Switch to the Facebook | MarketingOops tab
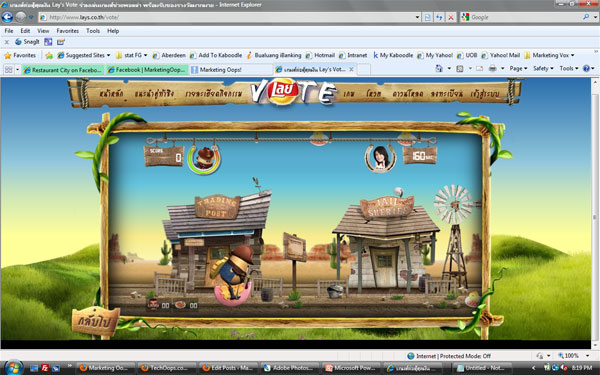 (x=147, y=70)
